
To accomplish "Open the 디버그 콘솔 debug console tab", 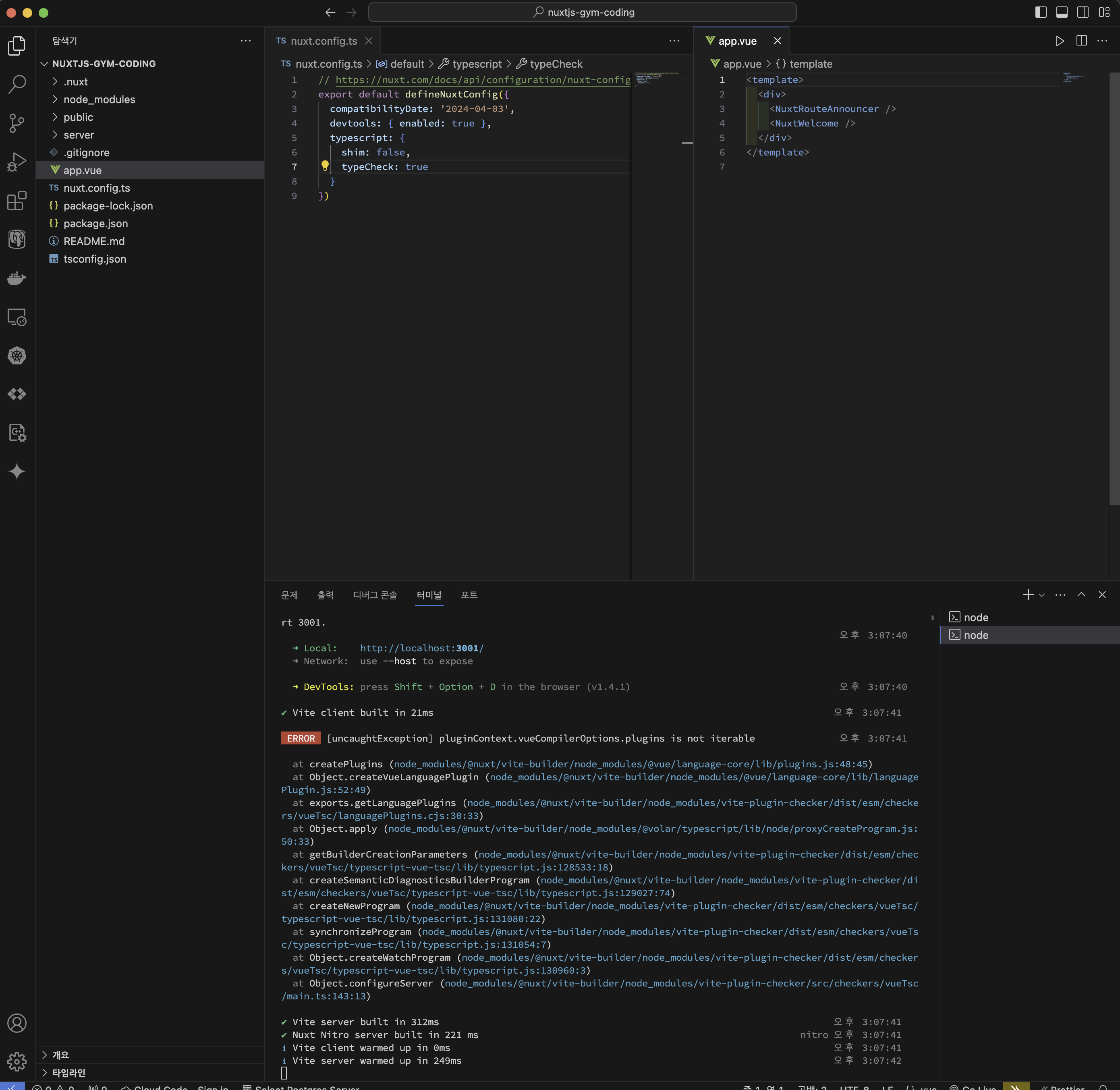I will tap(375, 595).
